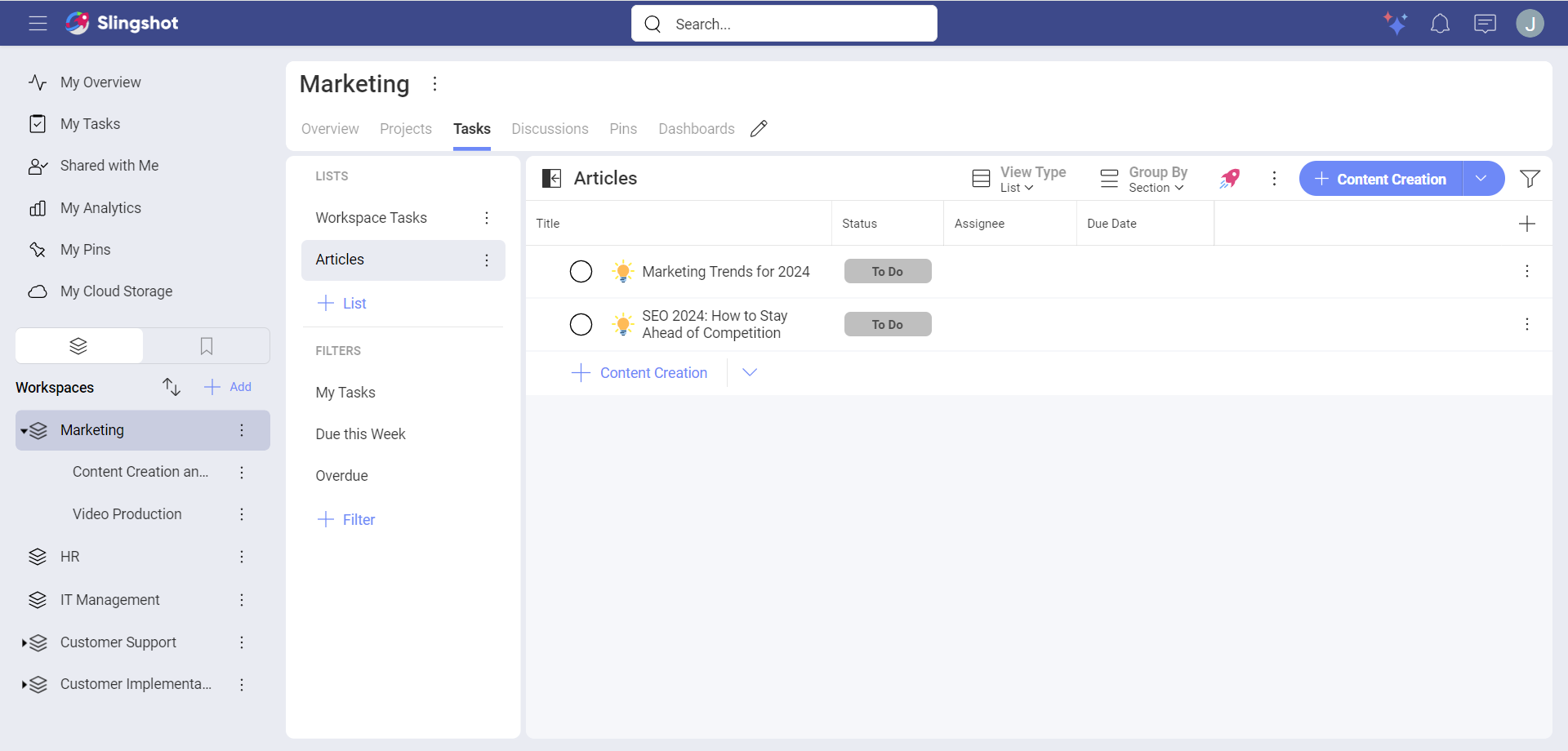1568x751 pixels.
Task: Expand the Customer Support workspace
Action: [24, 643]
